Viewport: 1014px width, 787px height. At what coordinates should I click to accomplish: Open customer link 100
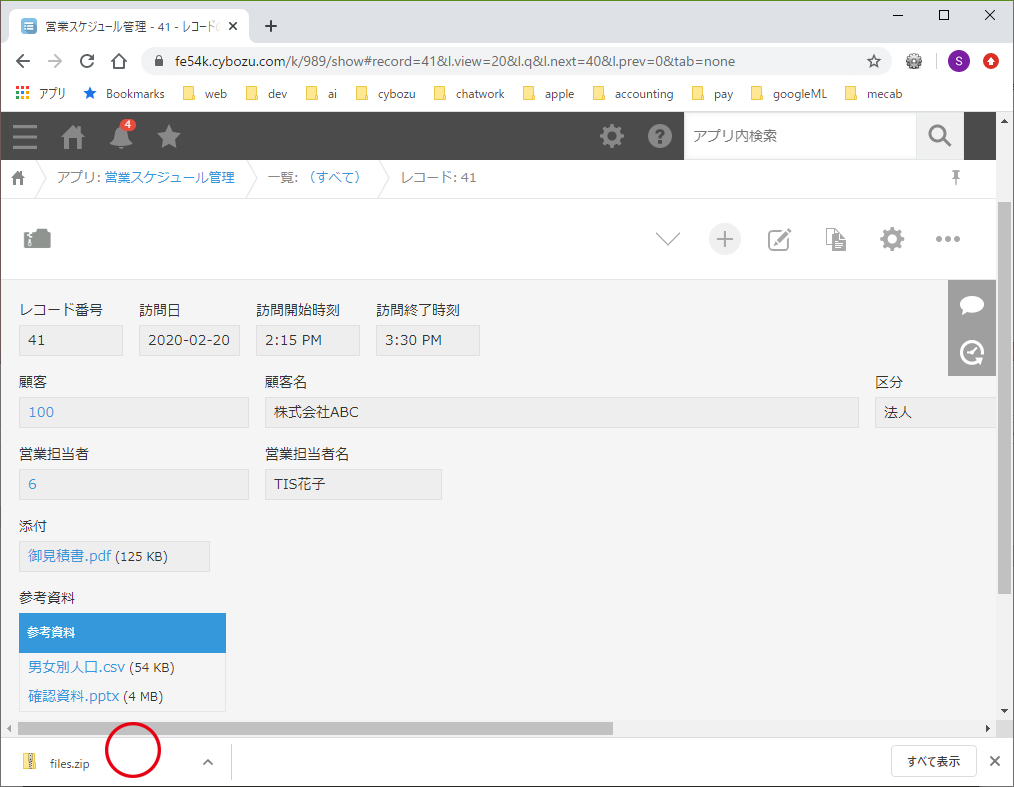click(41, 412)
